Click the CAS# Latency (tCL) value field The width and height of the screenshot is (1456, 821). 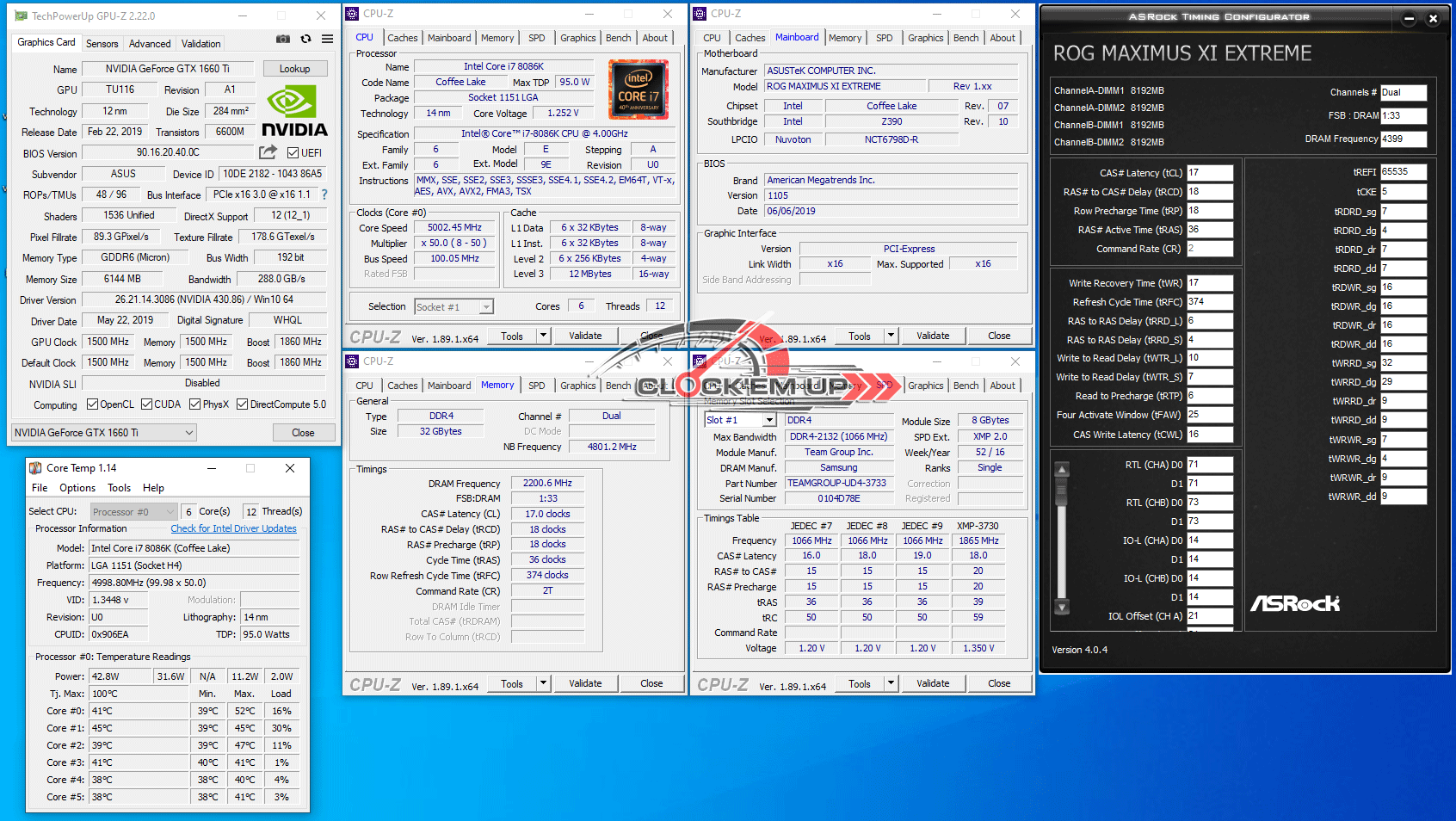[x=1210, y=173]
